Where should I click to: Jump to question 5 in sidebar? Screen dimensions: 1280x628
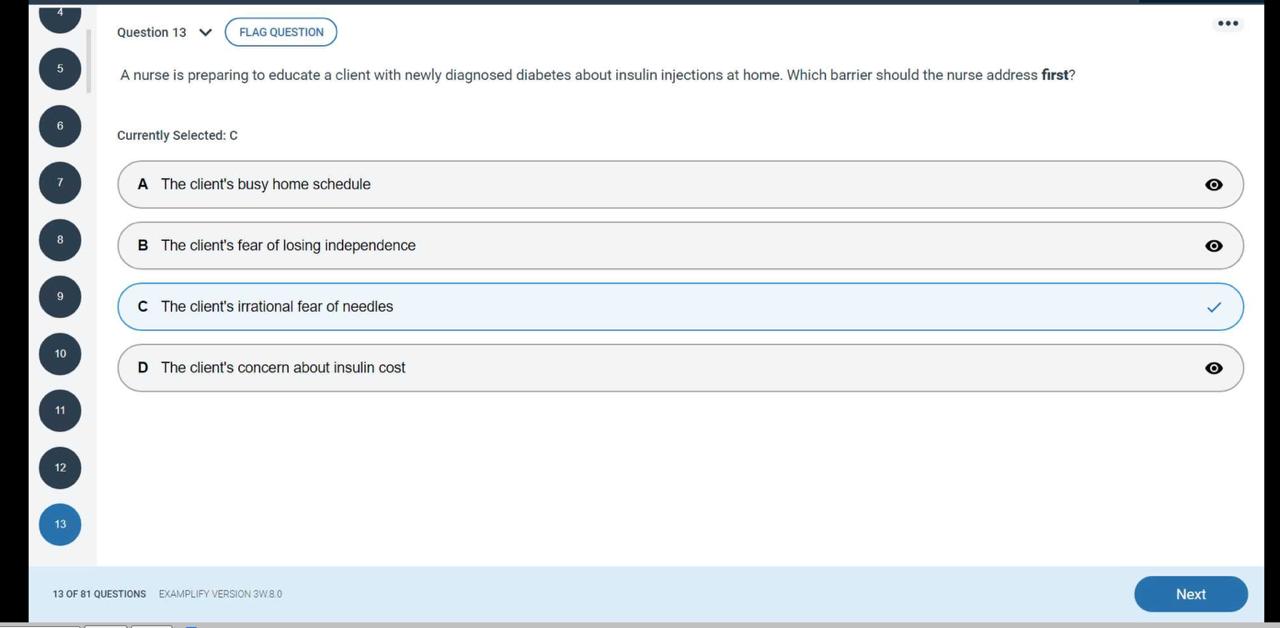60,69
